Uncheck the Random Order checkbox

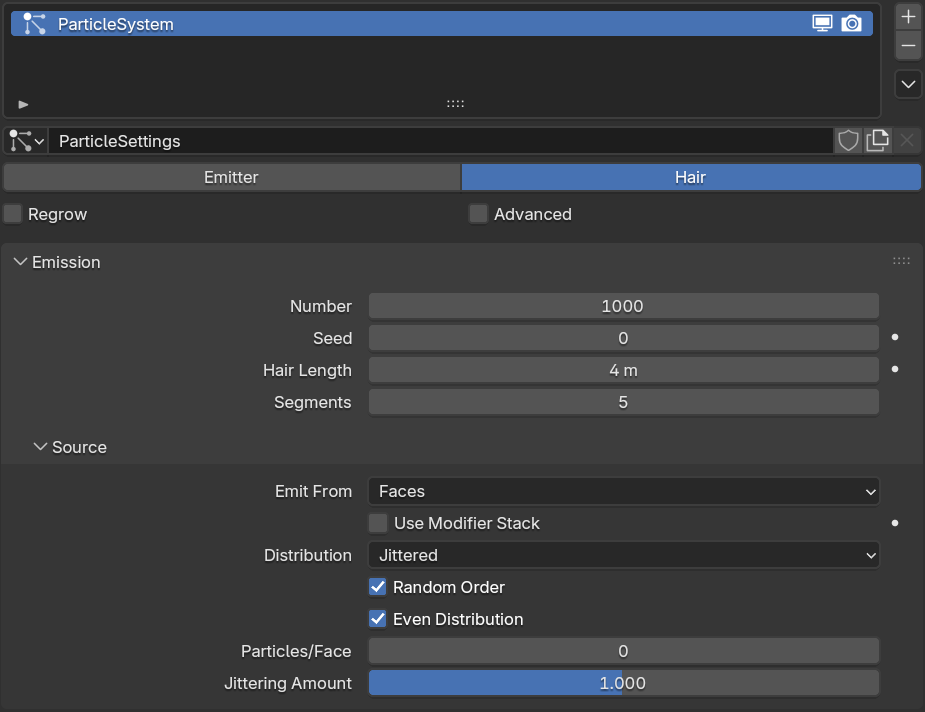[x=378, y=587]
